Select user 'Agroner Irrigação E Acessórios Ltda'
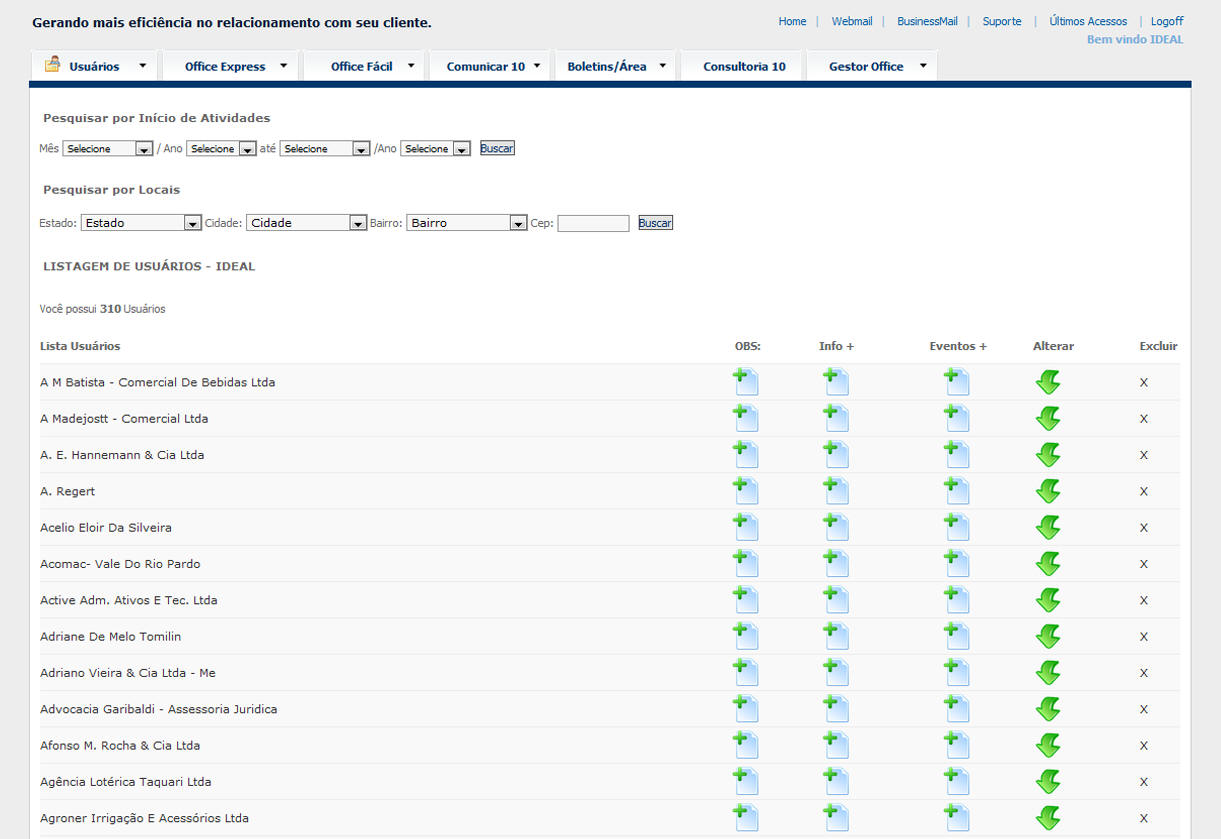1221x839 pixels. point(144,818)
